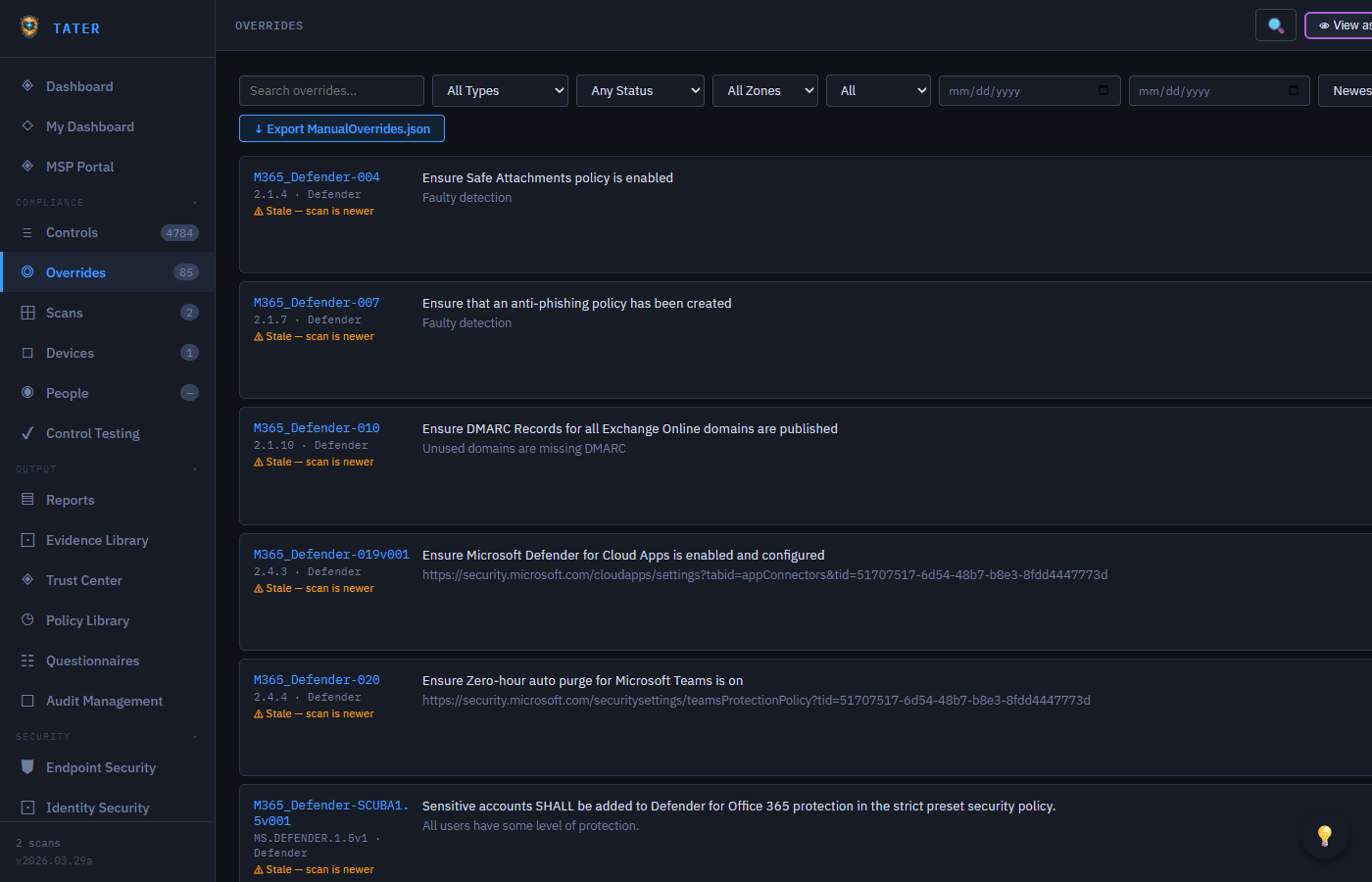Open the Questionnaires page
Image resolution: width=1372 pixels, height=882 pixels.
[108, 661]
